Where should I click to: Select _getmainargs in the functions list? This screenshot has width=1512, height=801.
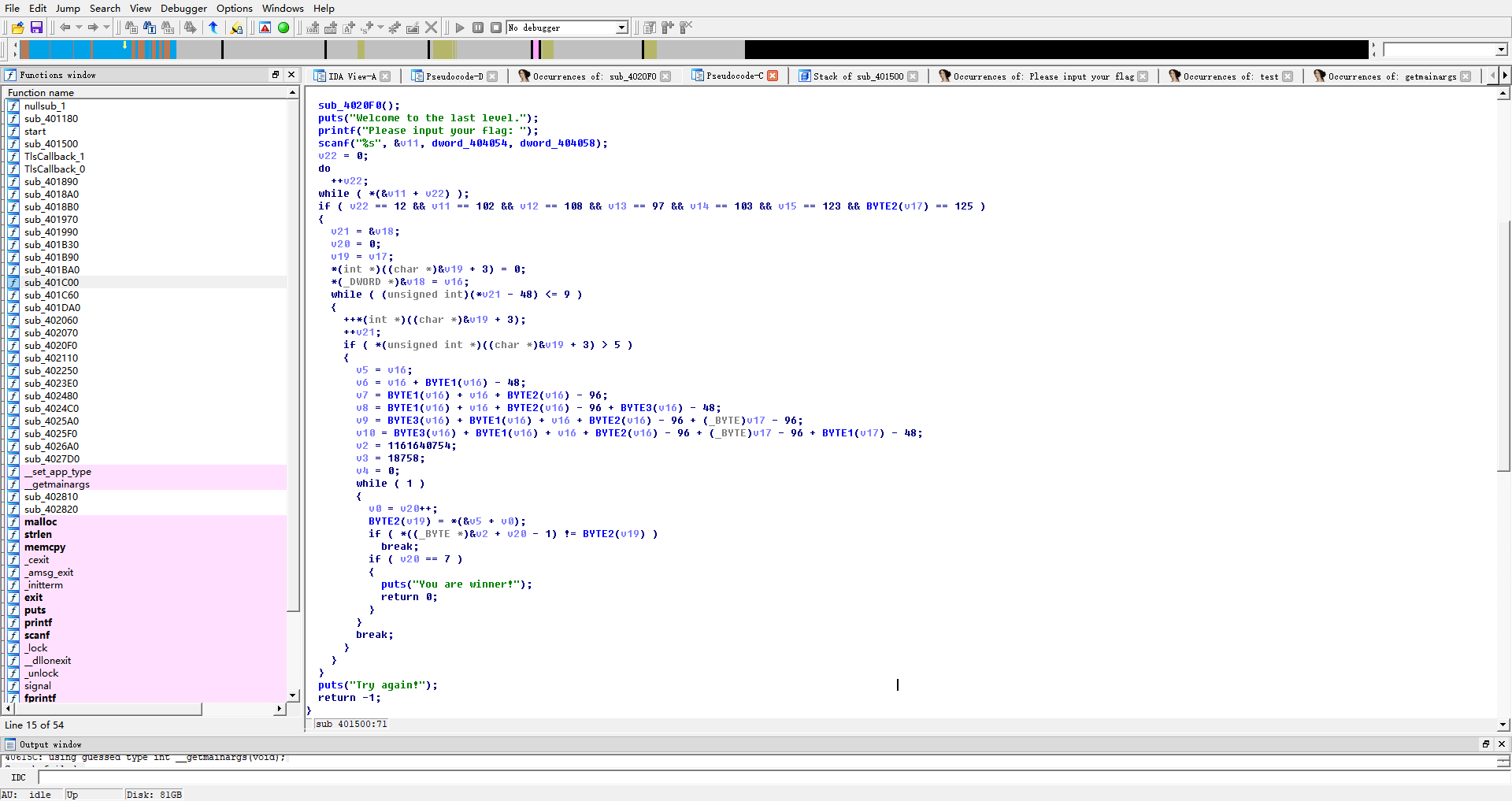tap(57, 484)
